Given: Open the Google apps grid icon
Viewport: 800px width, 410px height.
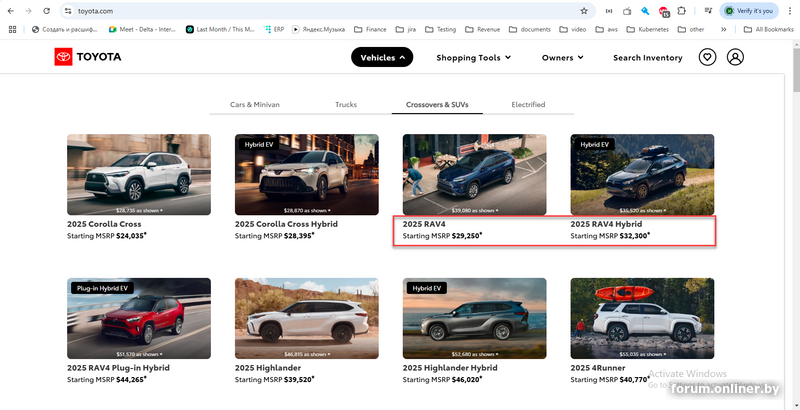Looking at the screenshot, I should (12, 29).
